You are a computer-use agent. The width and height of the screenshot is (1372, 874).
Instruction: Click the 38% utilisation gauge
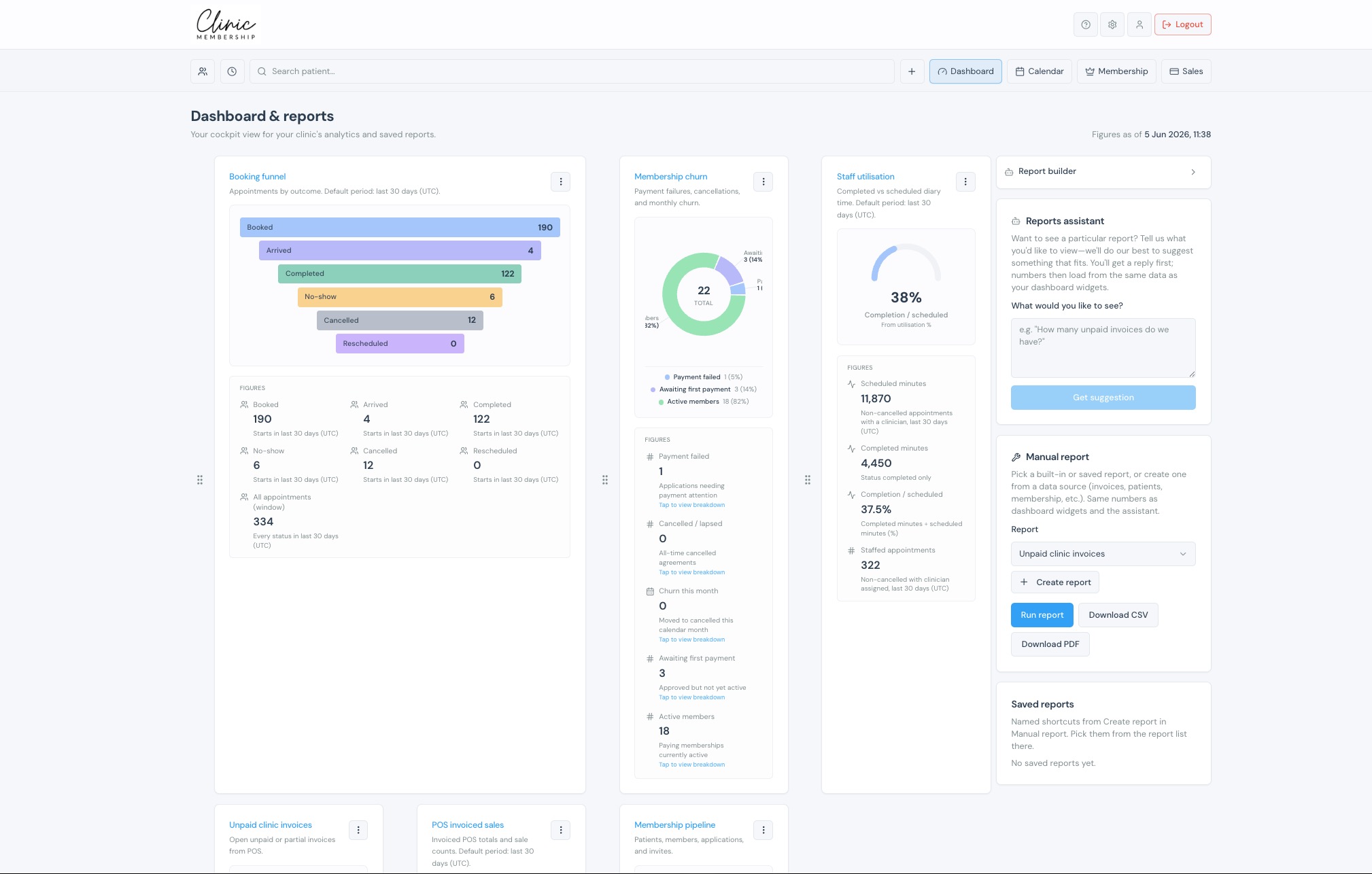click(x=906, y=264)
